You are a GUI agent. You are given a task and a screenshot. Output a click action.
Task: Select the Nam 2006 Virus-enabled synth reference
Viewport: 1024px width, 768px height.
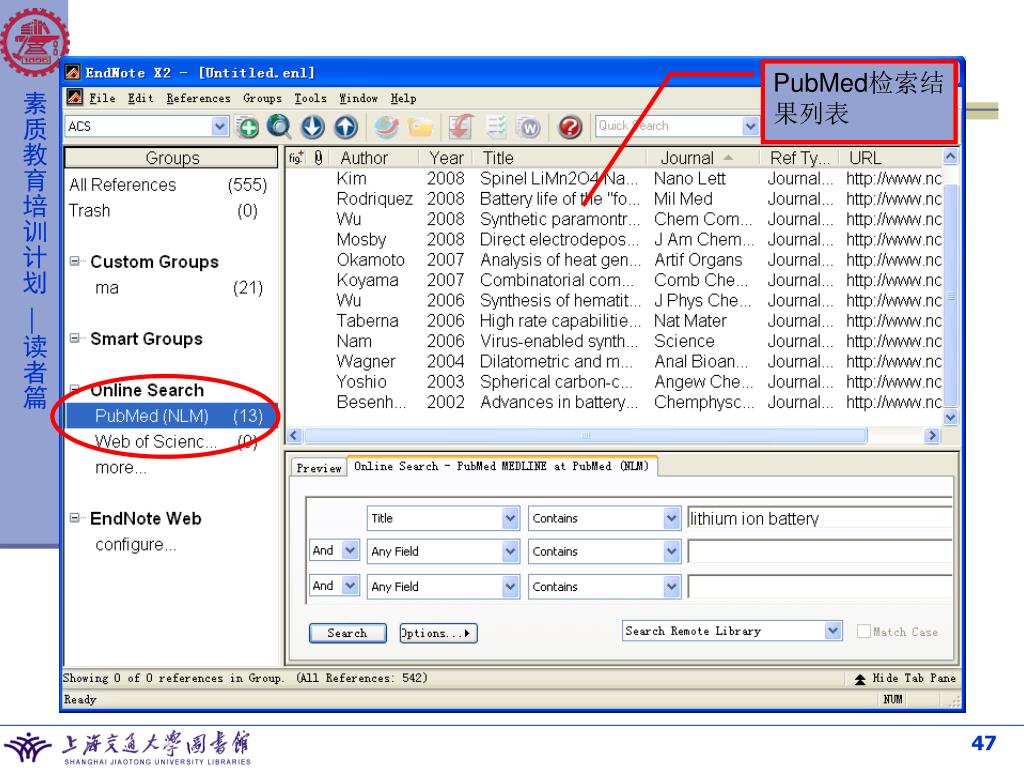[614, 341]
